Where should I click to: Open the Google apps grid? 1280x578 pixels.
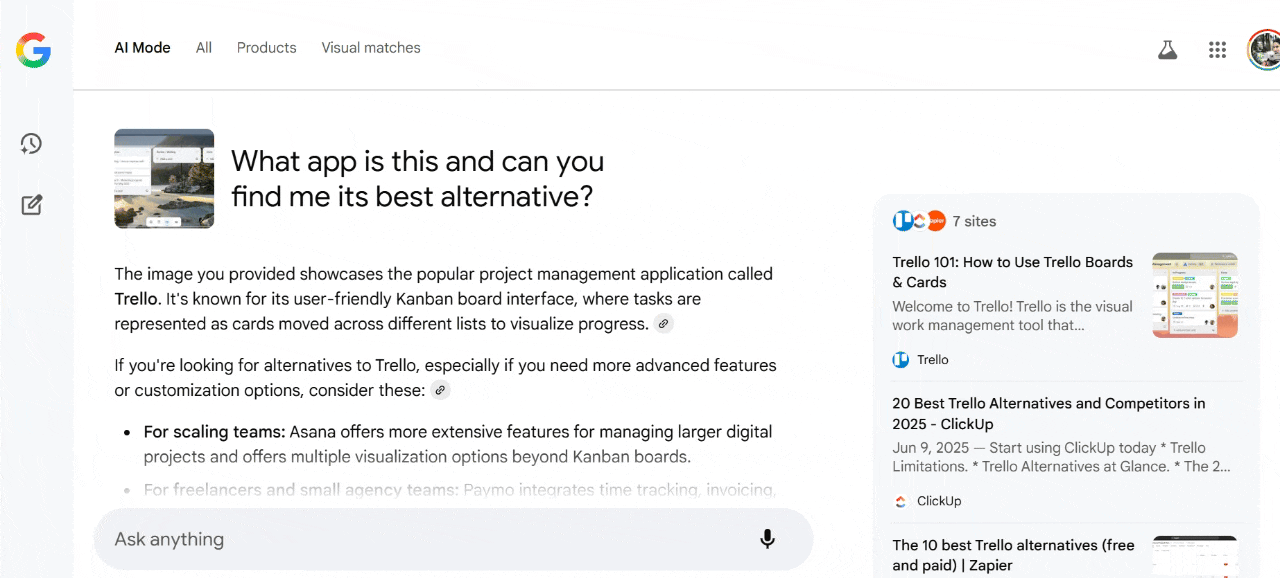pos(1217,49)
